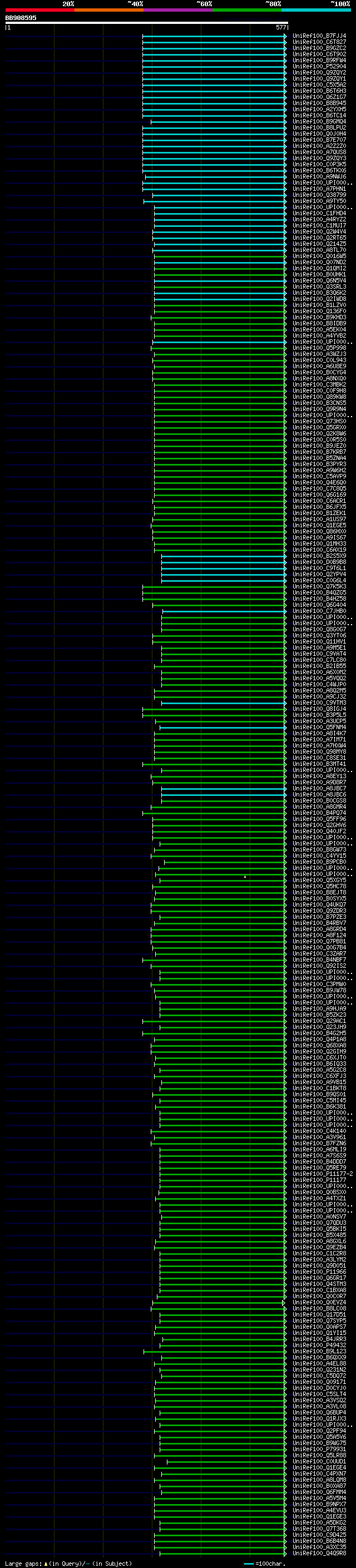Click the UniRef100_B3MT41 entry
356x1568 pixels.
tap(319, 764)
